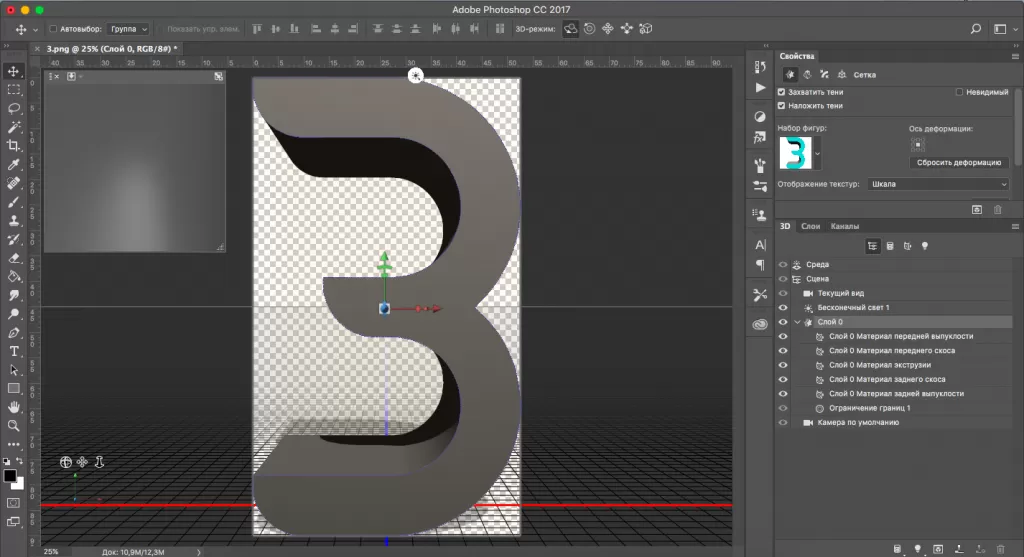Click the Сбросить деформацию button

pyautogui.click(x=960, y=162)
